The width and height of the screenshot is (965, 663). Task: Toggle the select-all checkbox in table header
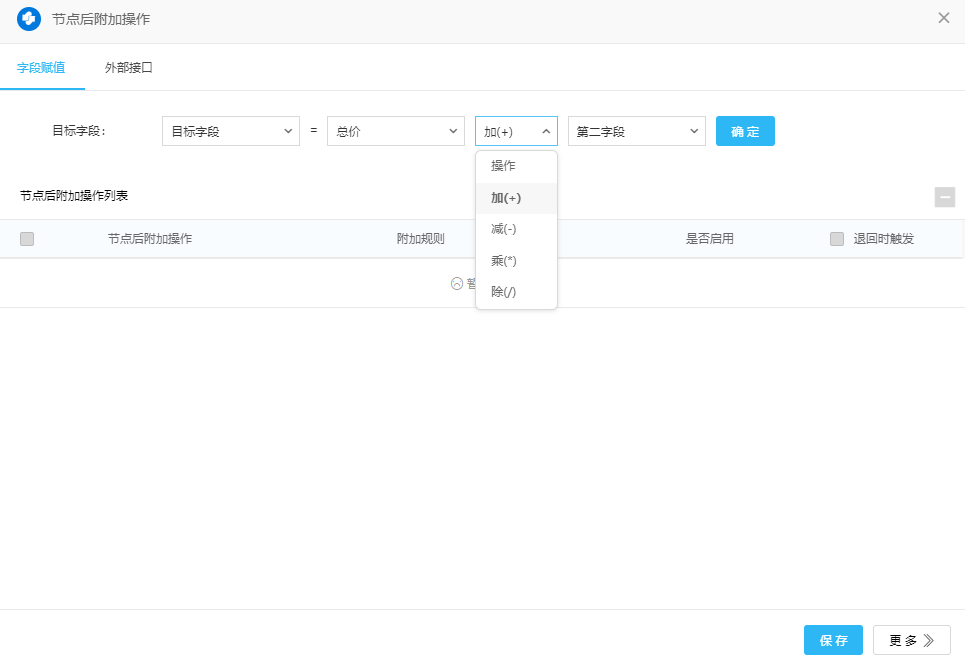(27, 239)
